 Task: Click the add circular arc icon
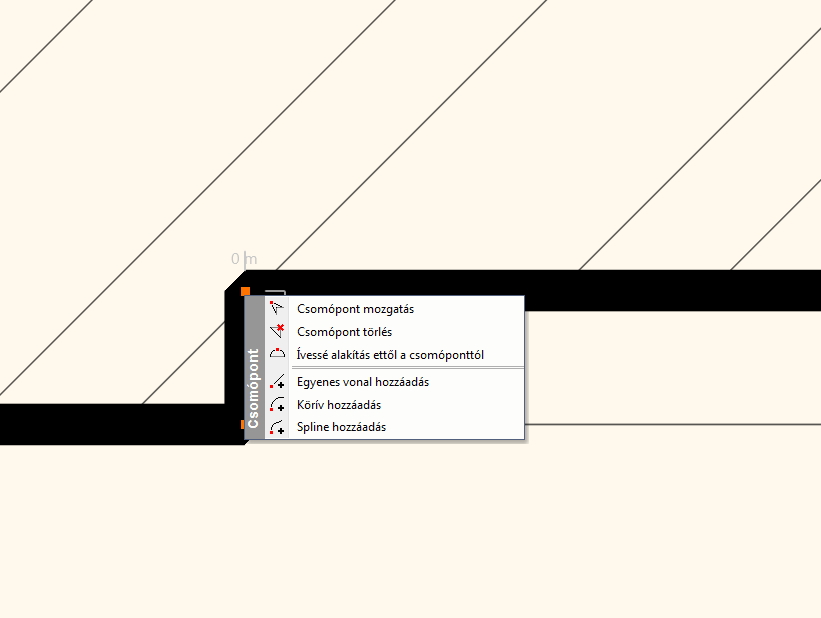coord(278,405)
